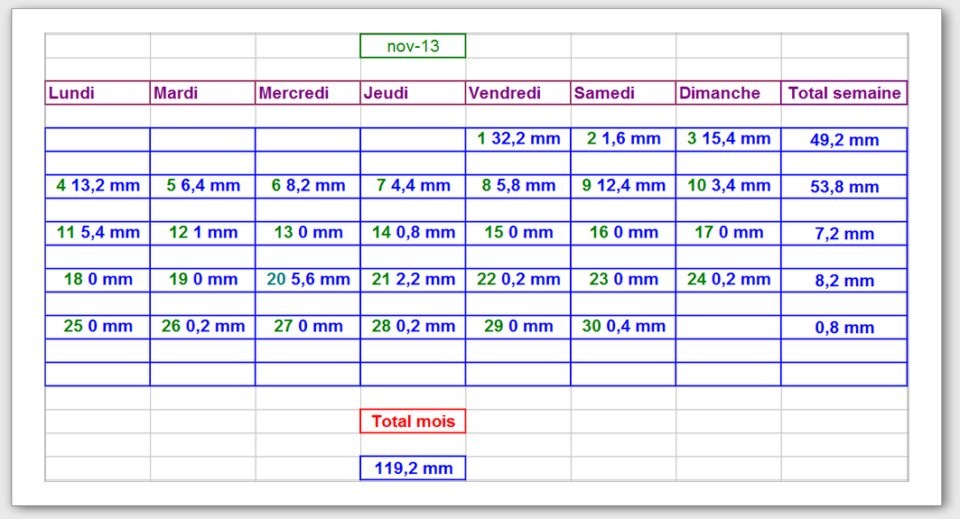Select the 49,2 mm weekly total cell

tap(844, 140)
